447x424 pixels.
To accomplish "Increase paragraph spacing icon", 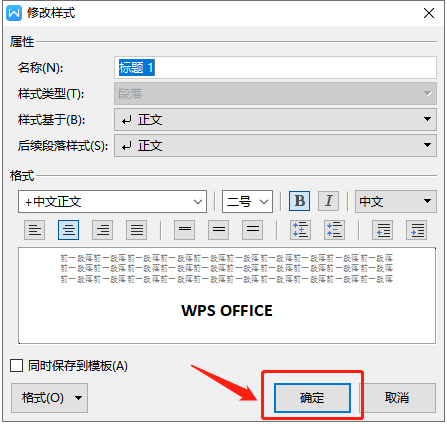I will click(300, 230).
